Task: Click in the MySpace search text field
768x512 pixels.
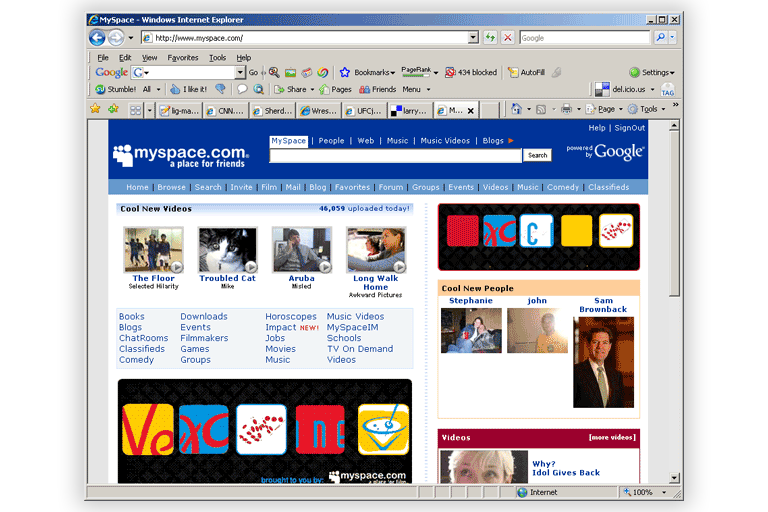Action: (395, 156)
